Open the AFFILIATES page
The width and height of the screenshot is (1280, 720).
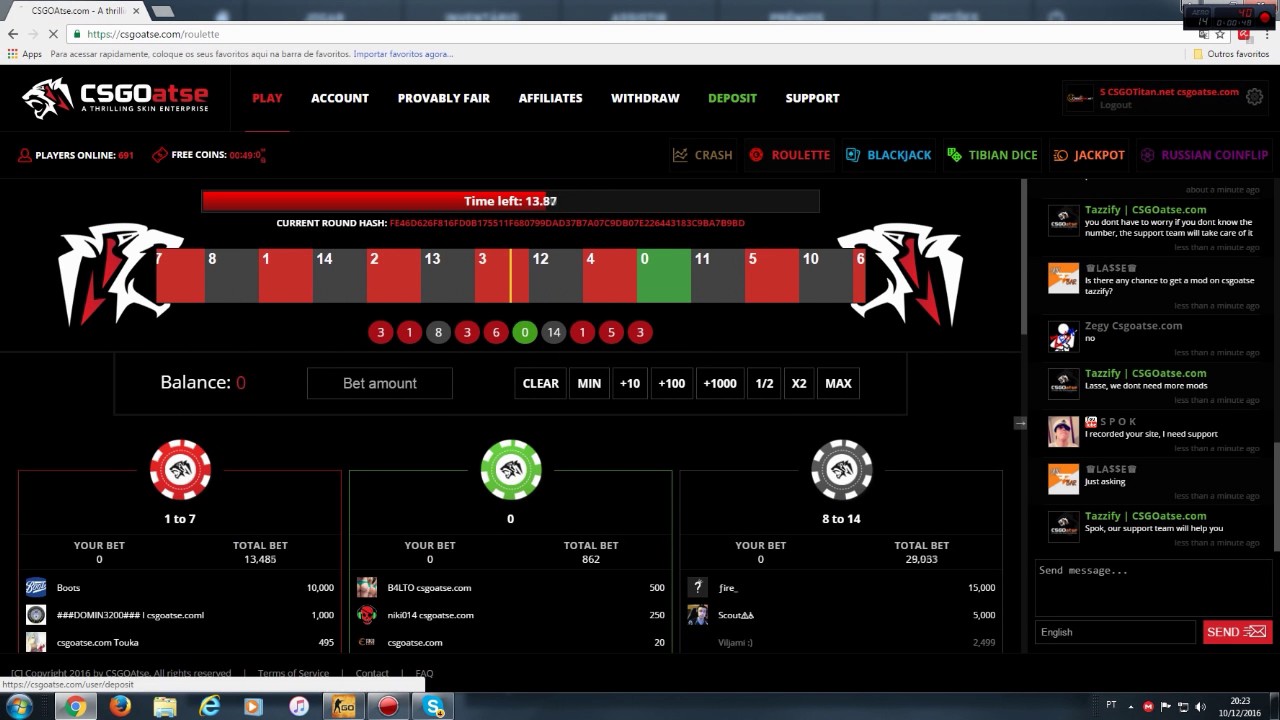(550, 98)
